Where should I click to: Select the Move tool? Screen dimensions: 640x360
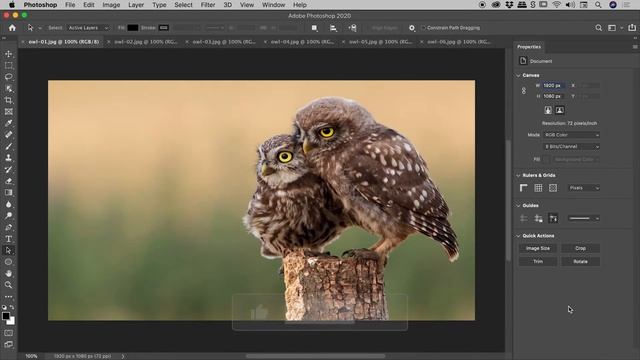(x=8, y=54)
